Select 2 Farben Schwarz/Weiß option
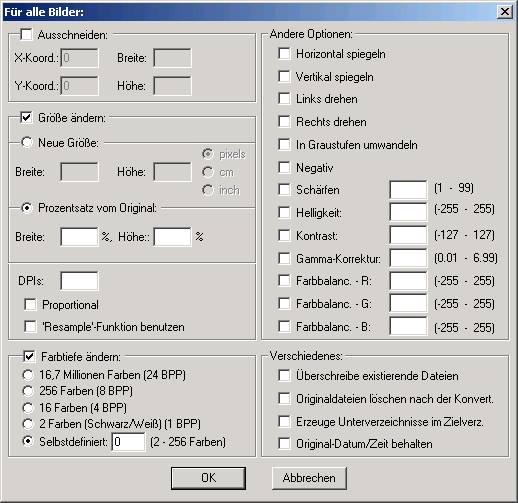 [28, 424]
